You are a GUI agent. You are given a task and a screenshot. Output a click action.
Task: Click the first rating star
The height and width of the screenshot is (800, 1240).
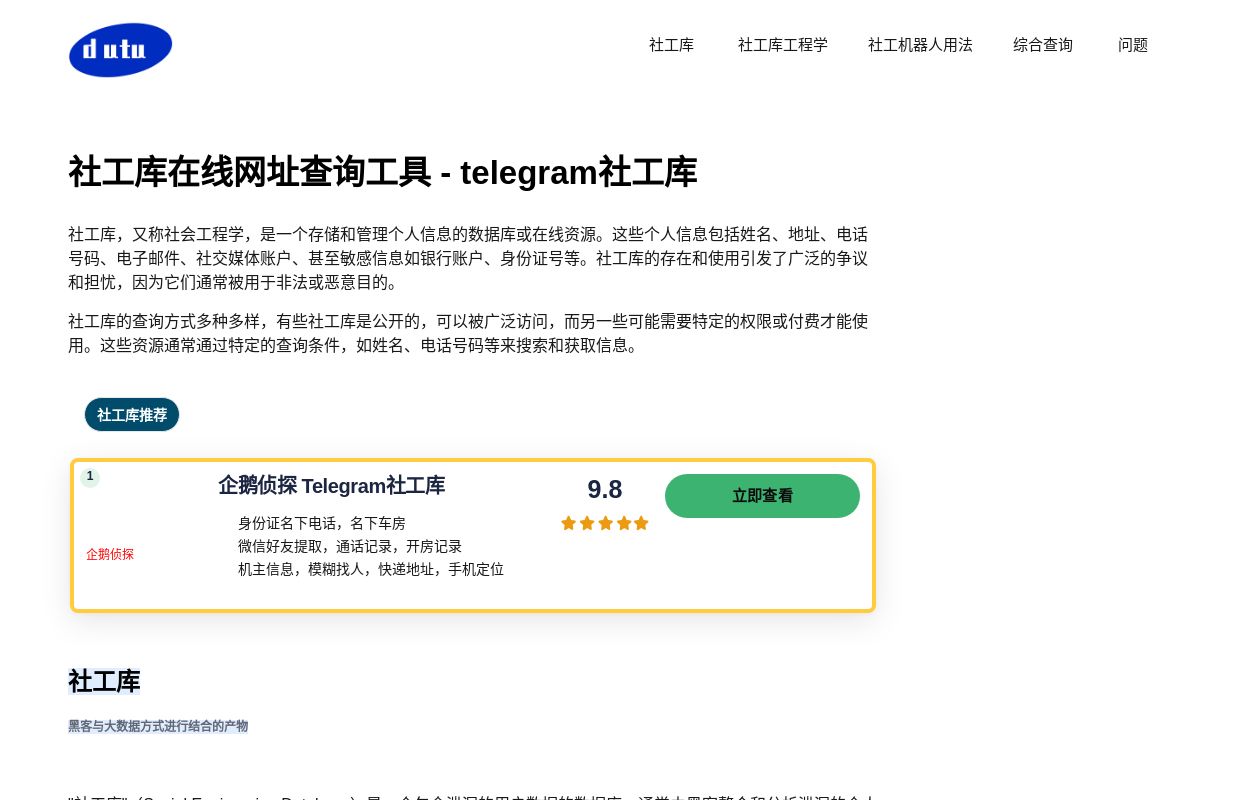point(568,523)
